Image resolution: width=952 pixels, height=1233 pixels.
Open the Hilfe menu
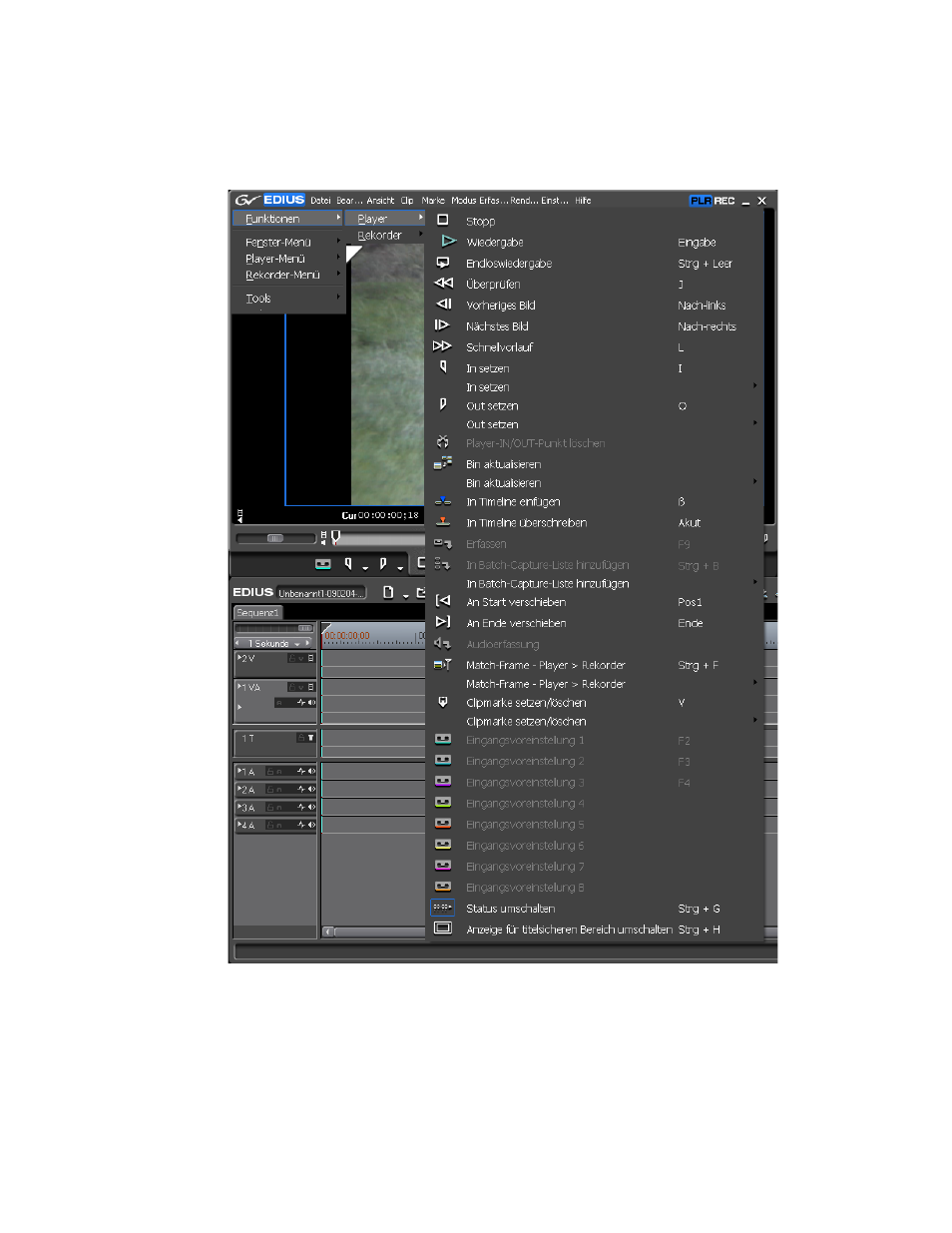pos(583,201)
